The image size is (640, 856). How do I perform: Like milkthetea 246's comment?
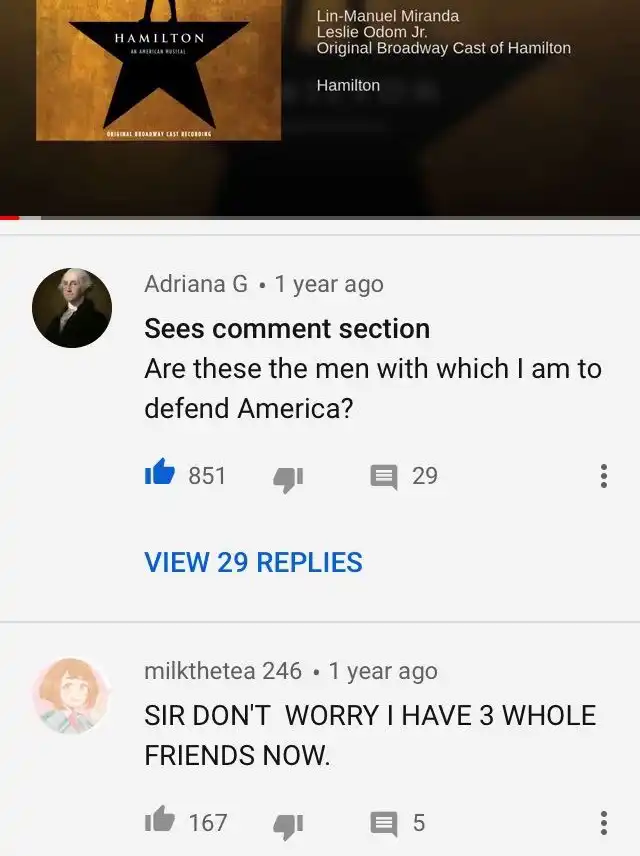click(159, 820)
